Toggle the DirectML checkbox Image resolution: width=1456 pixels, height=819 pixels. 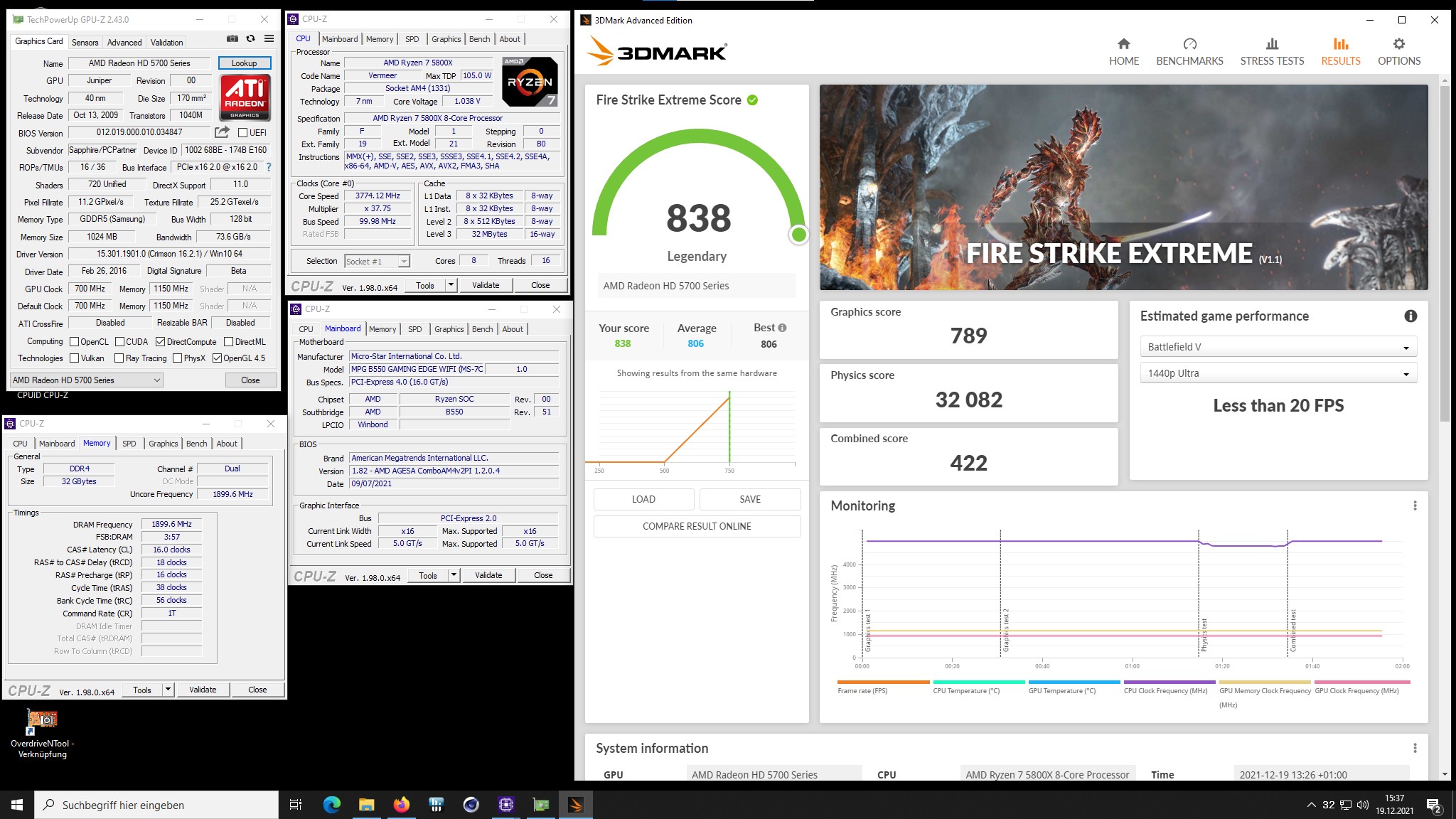tap(229, 342)
